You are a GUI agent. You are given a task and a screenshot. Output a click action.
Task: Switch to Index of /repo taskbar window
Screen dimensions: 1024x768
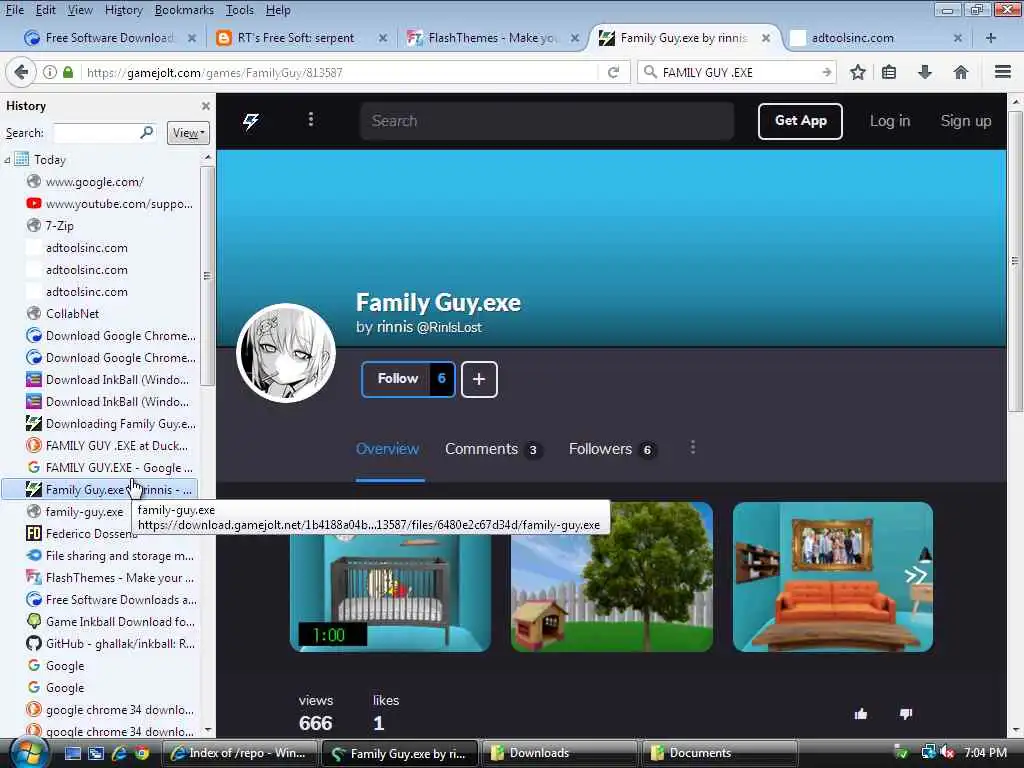(x=239, y=753)
